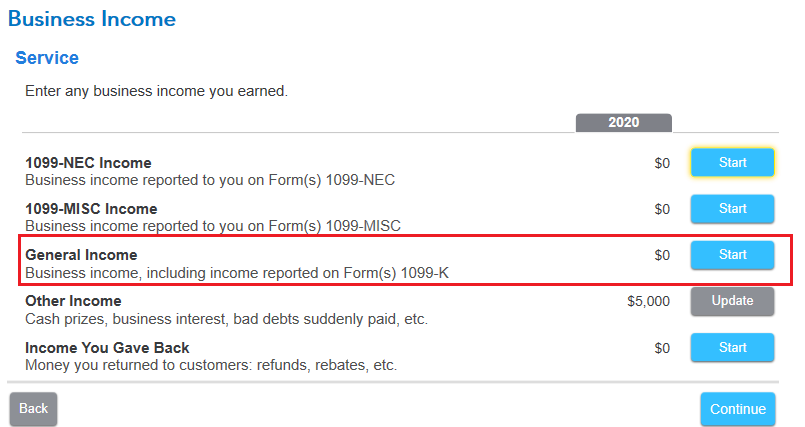The image size is (805, 427).
Task: Click the 1099-K description under General Income
Action: click(x=237, y=272)
